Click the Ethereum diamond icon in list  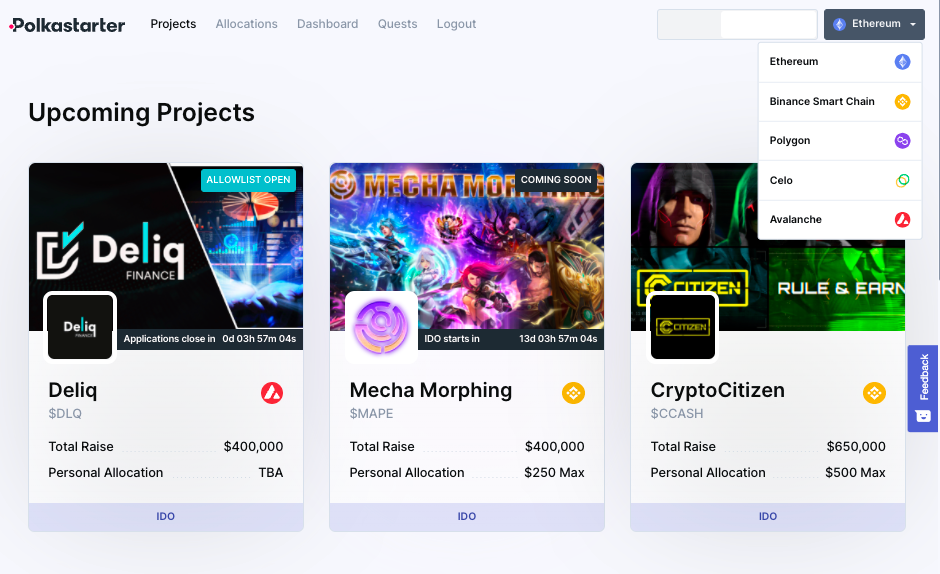(902, 62)
